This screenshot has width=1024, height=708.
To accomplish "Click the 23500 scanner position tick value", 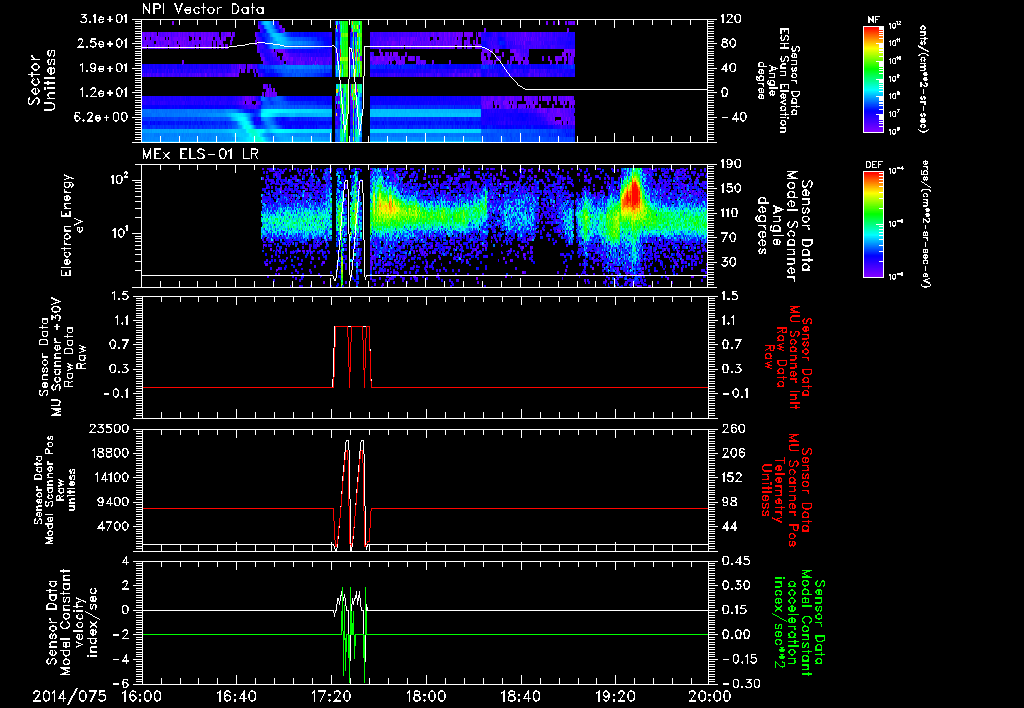I will (108, 428).
